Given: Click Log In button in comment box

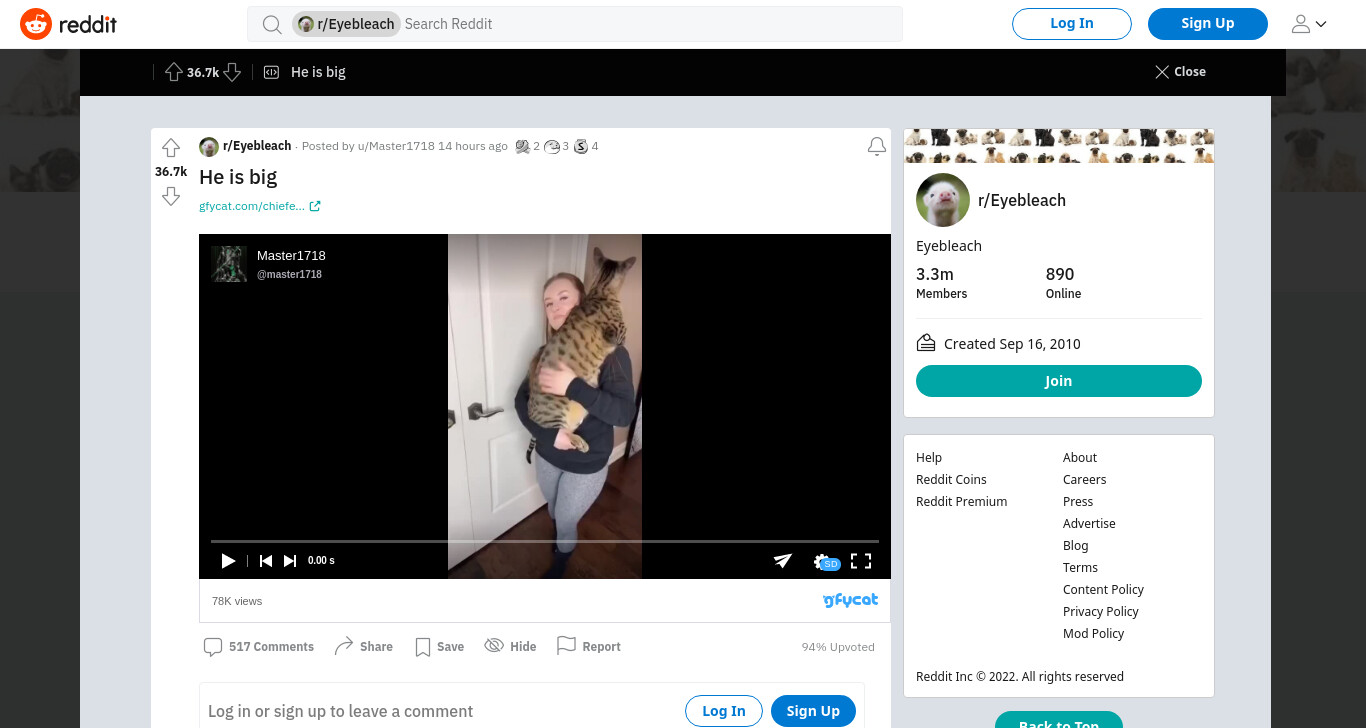Looking at the screenshot, I should 724,711.
